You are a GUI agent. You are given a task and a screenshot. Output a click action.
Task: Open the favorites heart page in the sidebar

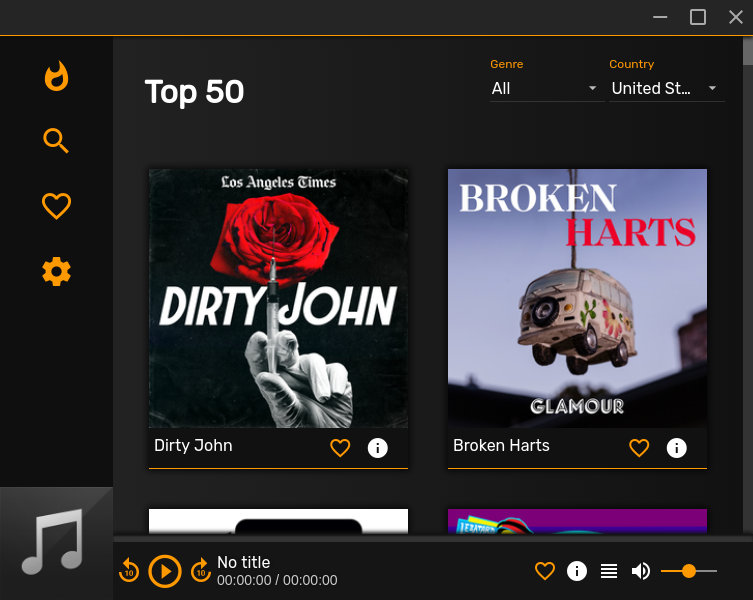[57, 206]
